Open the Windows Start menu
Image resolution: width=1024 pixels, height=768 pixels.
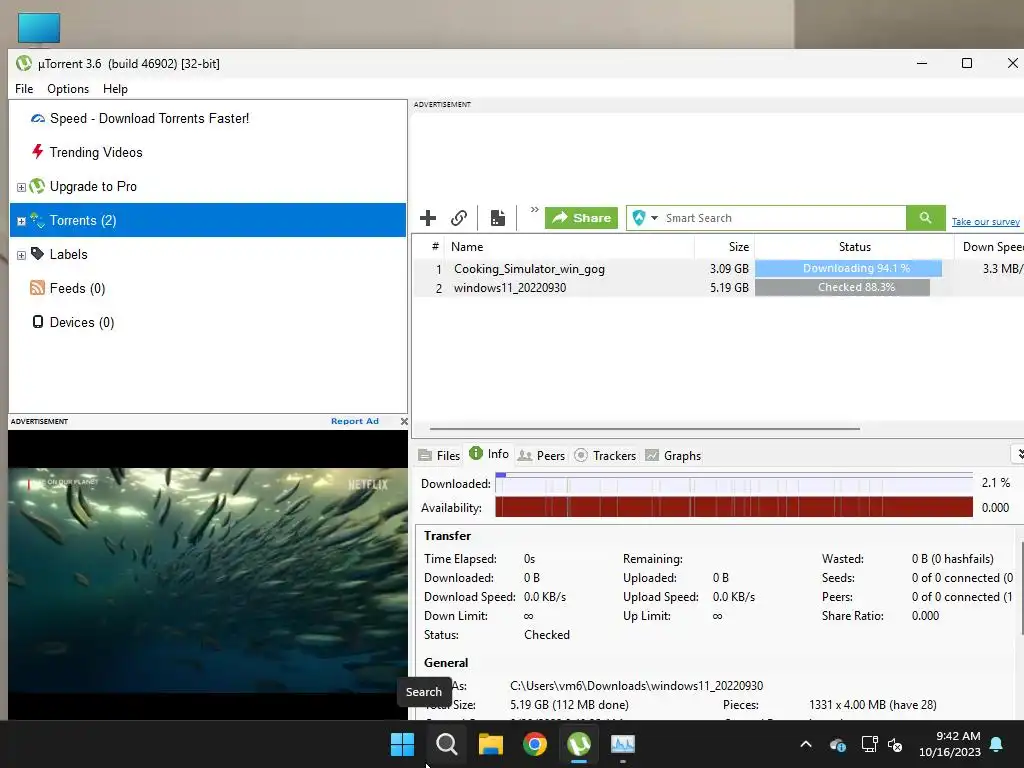(x=402, y=744)
